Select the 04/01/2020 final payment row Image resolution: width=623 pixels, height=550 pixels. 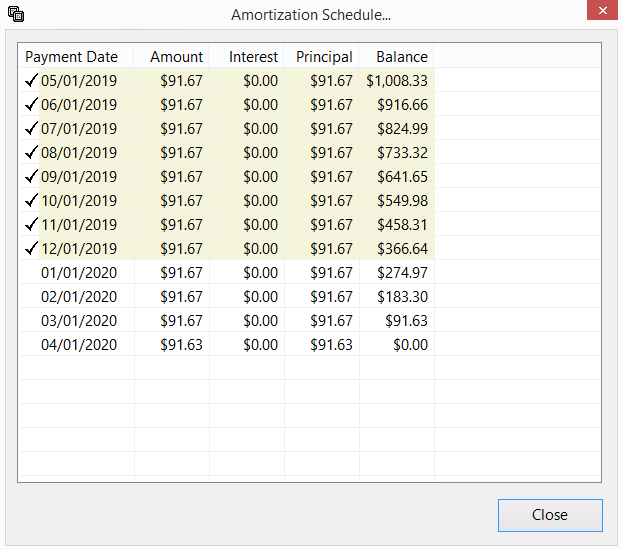tap(79, 345)
